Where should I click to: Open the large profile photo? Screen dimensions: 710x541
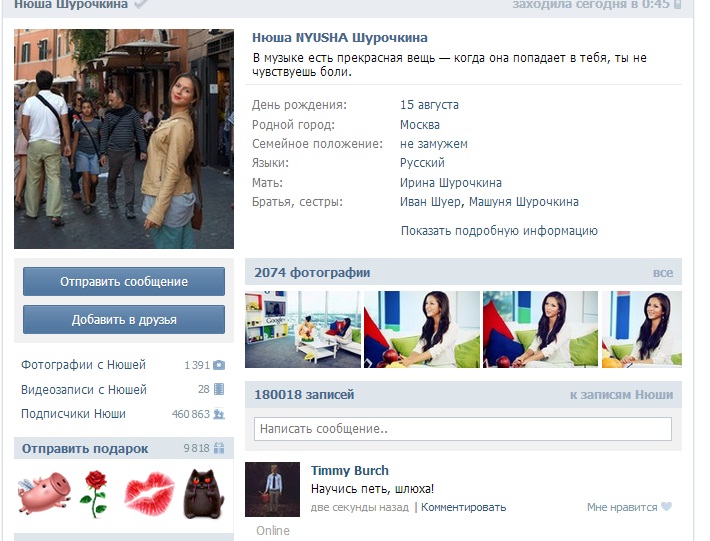tap(124, 139)
